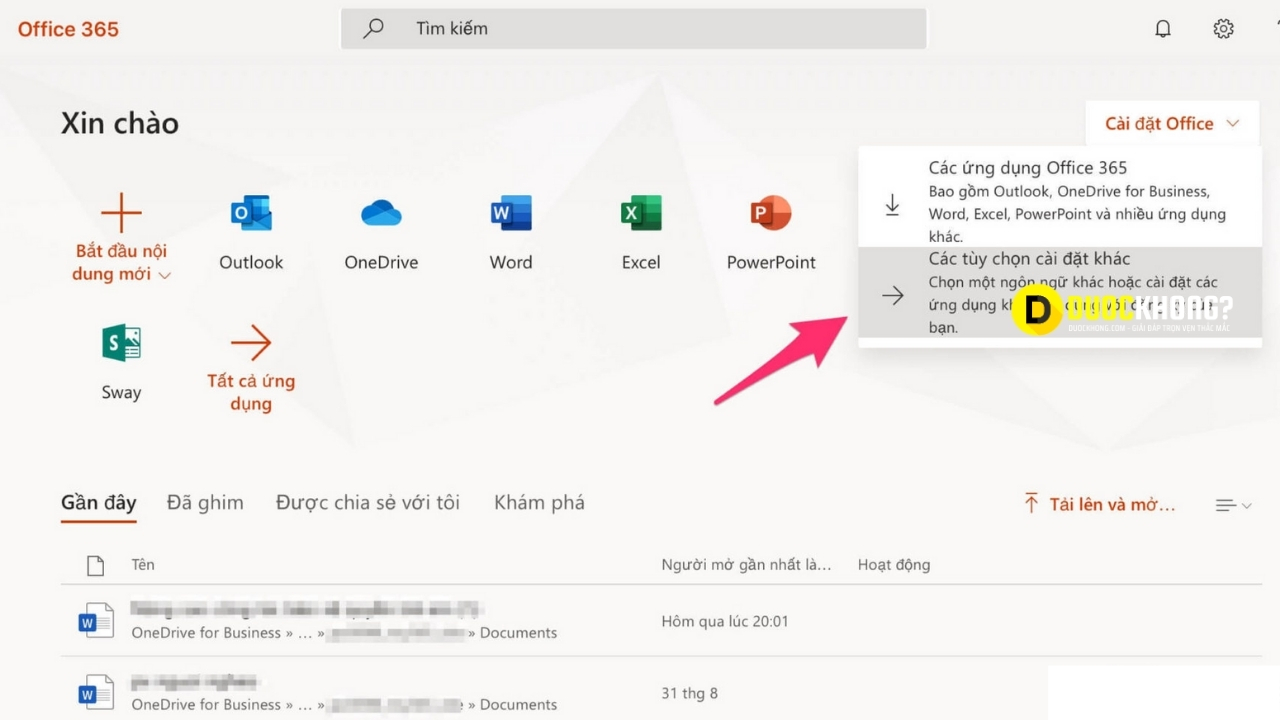1280x720 pixels.
Task: Open the PowerPoint app icon
Action: coord(771,213)
